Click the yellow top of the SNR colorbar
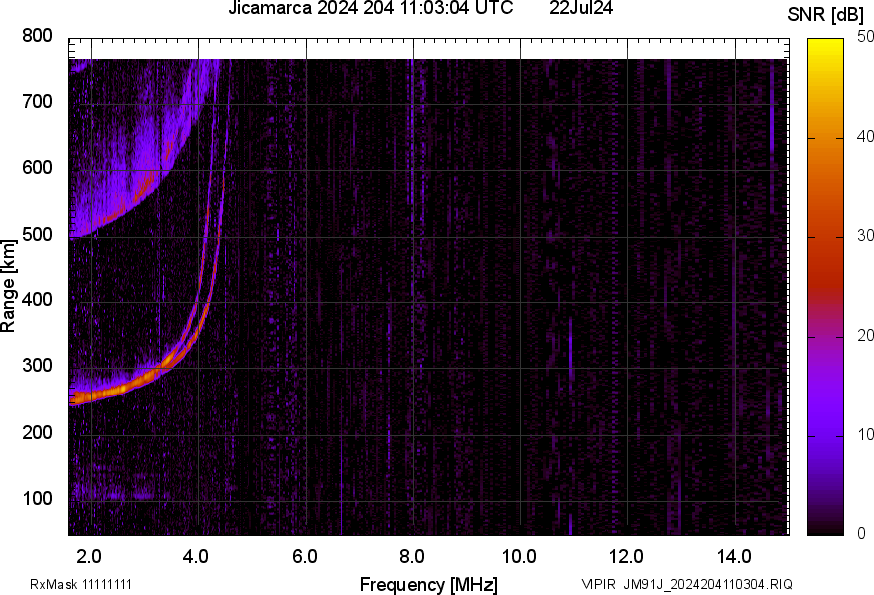874x595 pixels. [x=825, y=45]
